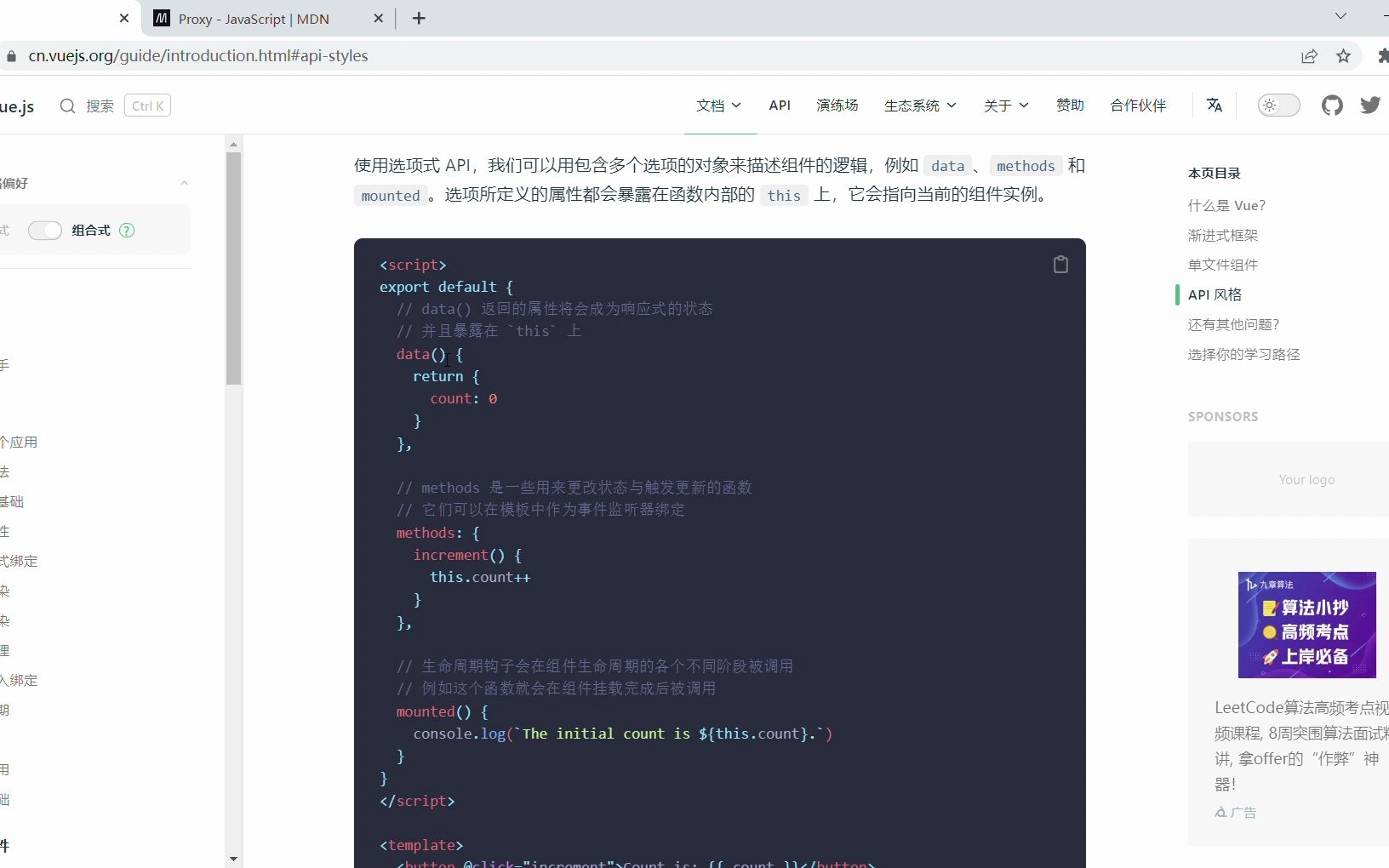Open Vue's Twitter page from the header
Screen dimensions: 1389x868
click(x=1371, y=106)
